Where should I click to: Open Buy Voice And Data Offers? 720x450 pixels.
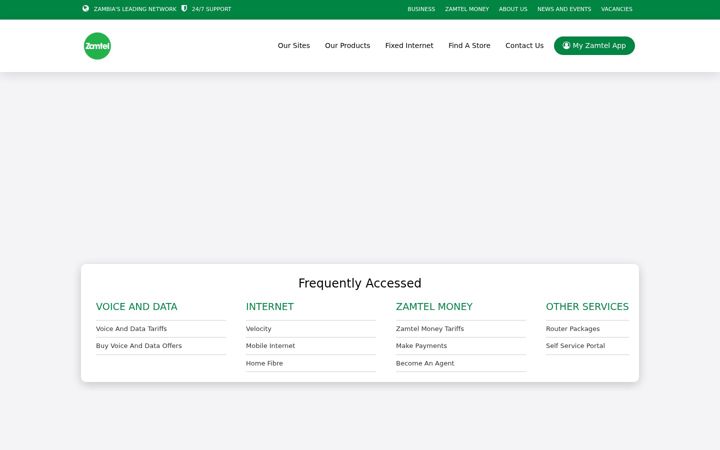(x=139, y=346)
